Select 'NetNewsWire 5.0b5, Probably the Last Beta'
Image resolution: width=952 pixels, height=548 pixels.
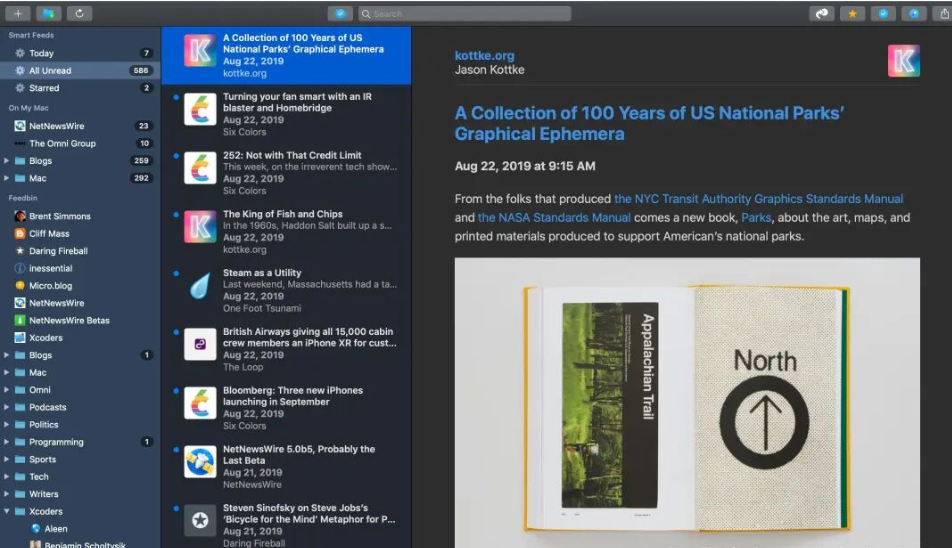[x=286, y=467]
